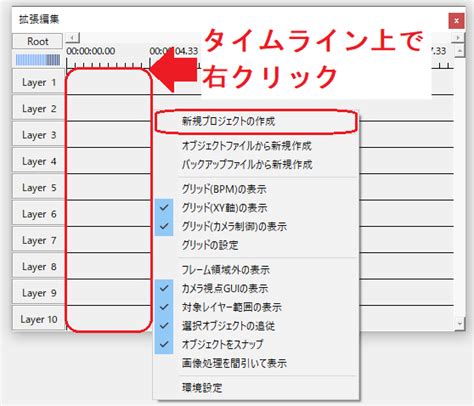The width and height of the screenshot is (474, 406).
Task: Click the Layer 4 header button
Action: click(39, 161)
